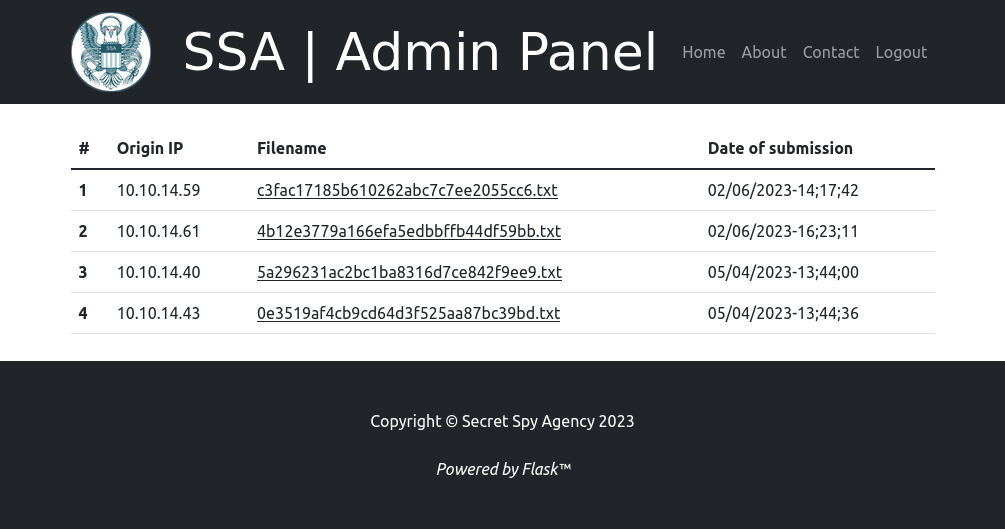Open the Contact navigation link

[830, 52]
